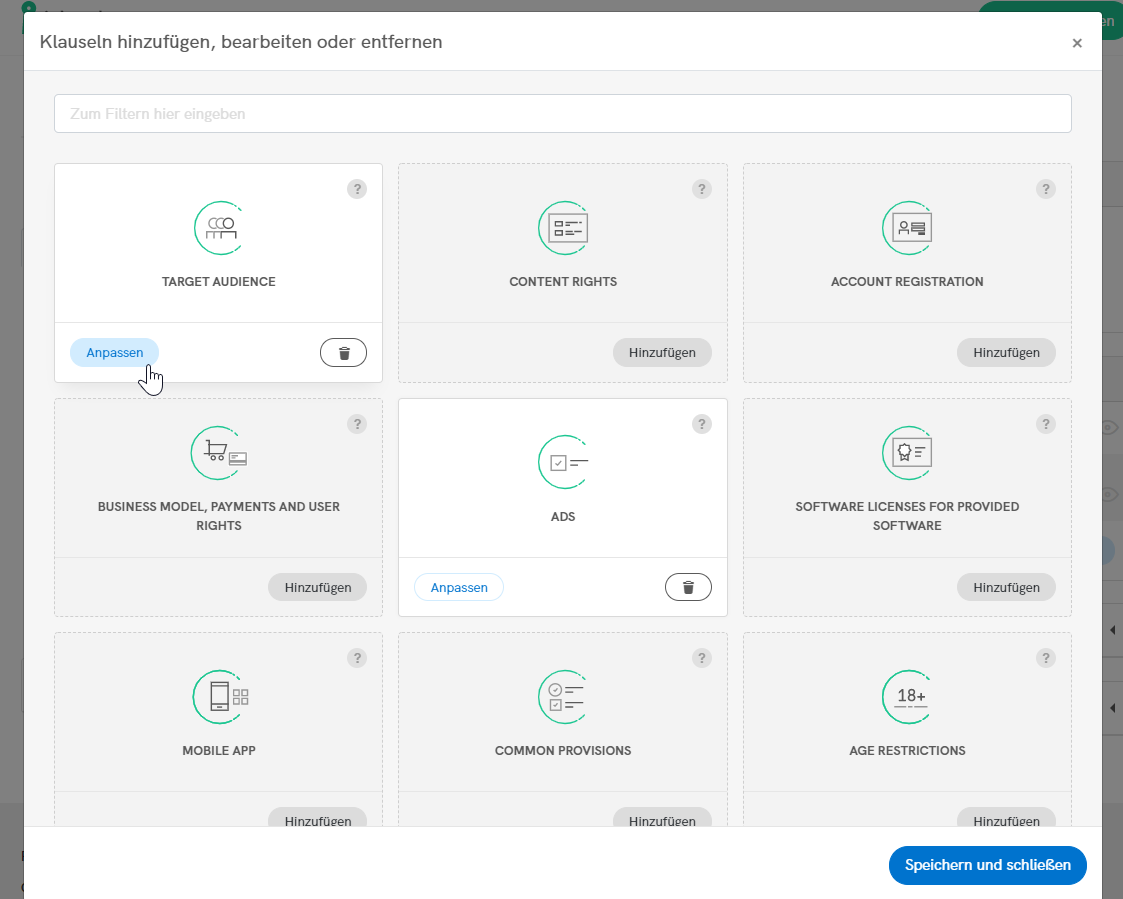The height and width of the screenshot is (899, 1123).
Task: Add the Business Model, Payments clause
Action: 318,587
